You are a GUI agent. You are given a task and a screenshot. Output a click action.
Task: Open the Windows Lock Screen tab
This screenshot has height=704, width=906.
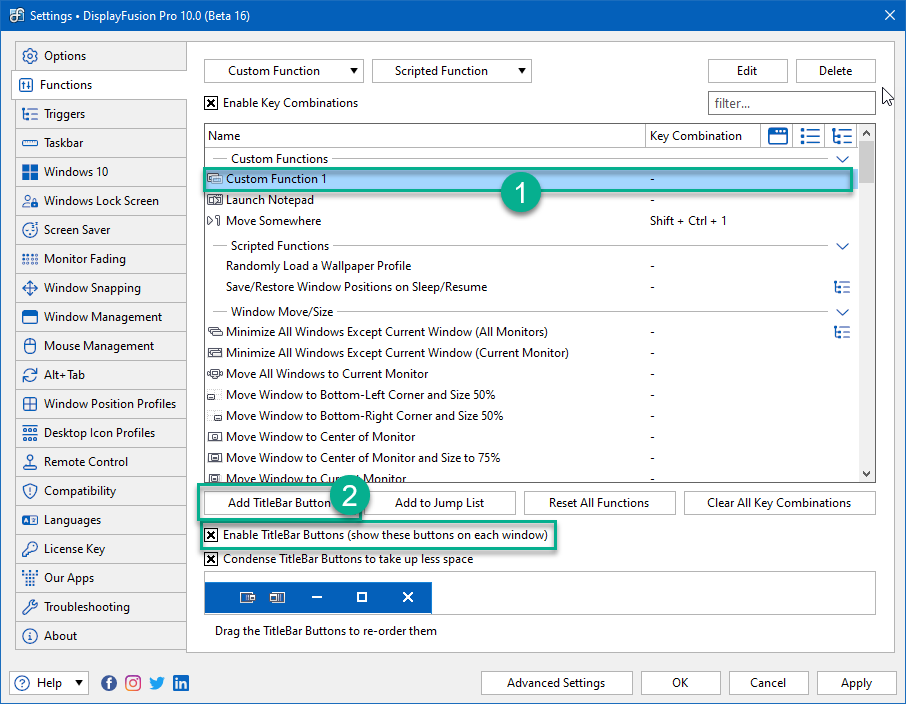pos(101,201)
